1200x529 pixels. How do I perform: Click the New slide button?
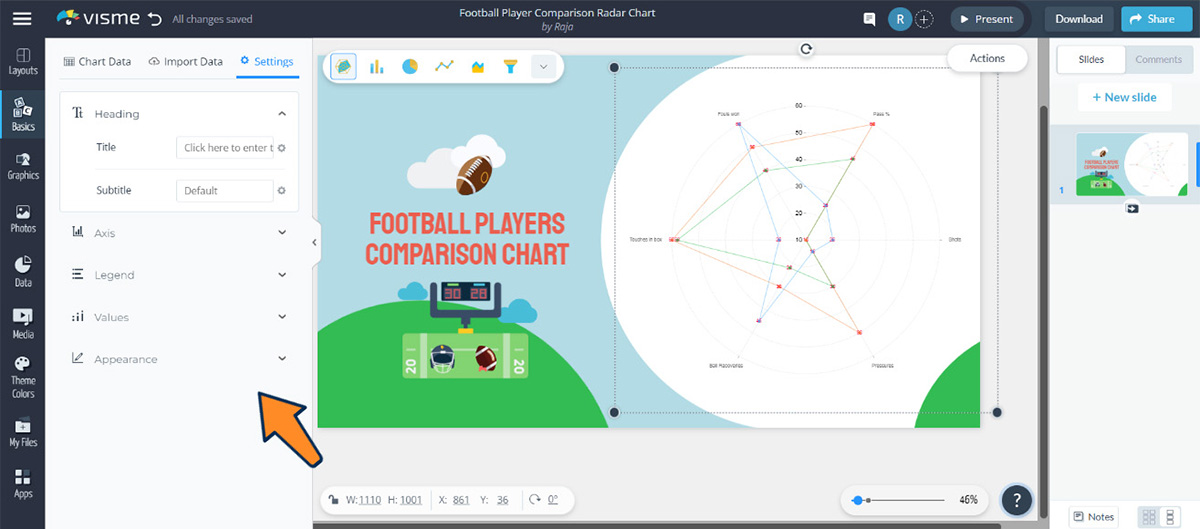click(x=1124, y=97)
